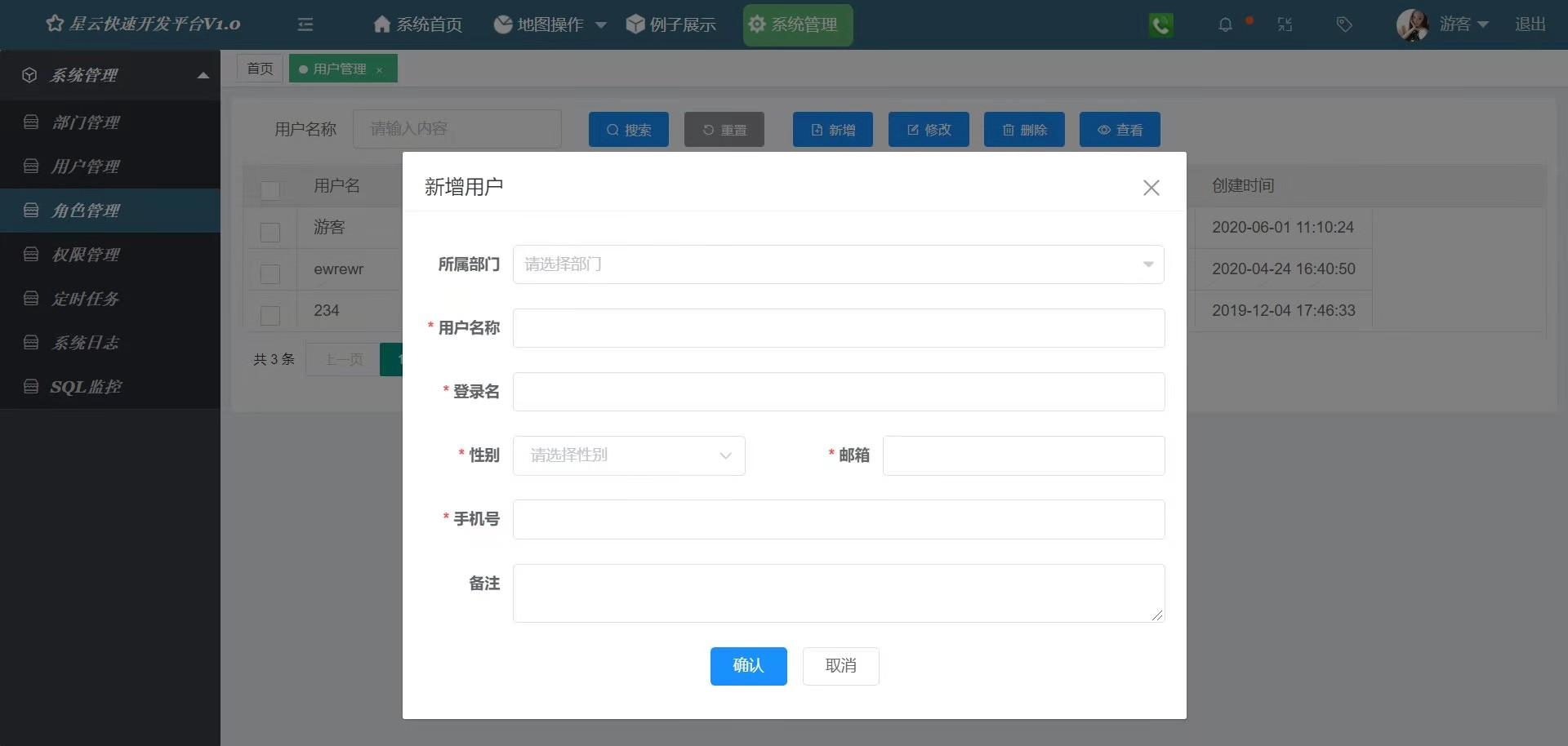
Task: Open the notification bell with red badge
Action: [x=1225, y=24]
